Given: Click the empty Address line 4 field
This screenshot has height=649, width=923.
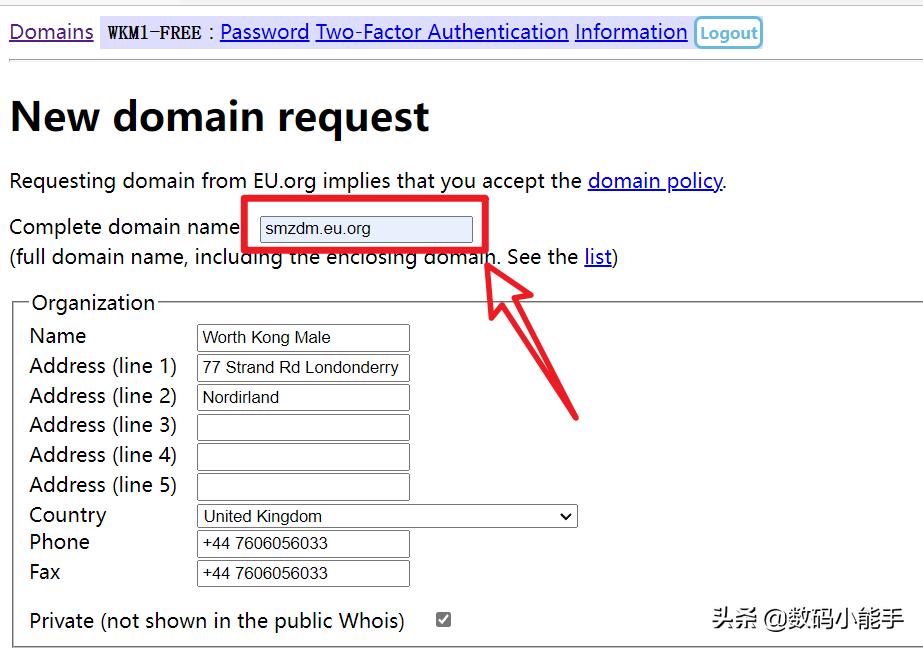Looking at the screenshot, I should point(303,457).
